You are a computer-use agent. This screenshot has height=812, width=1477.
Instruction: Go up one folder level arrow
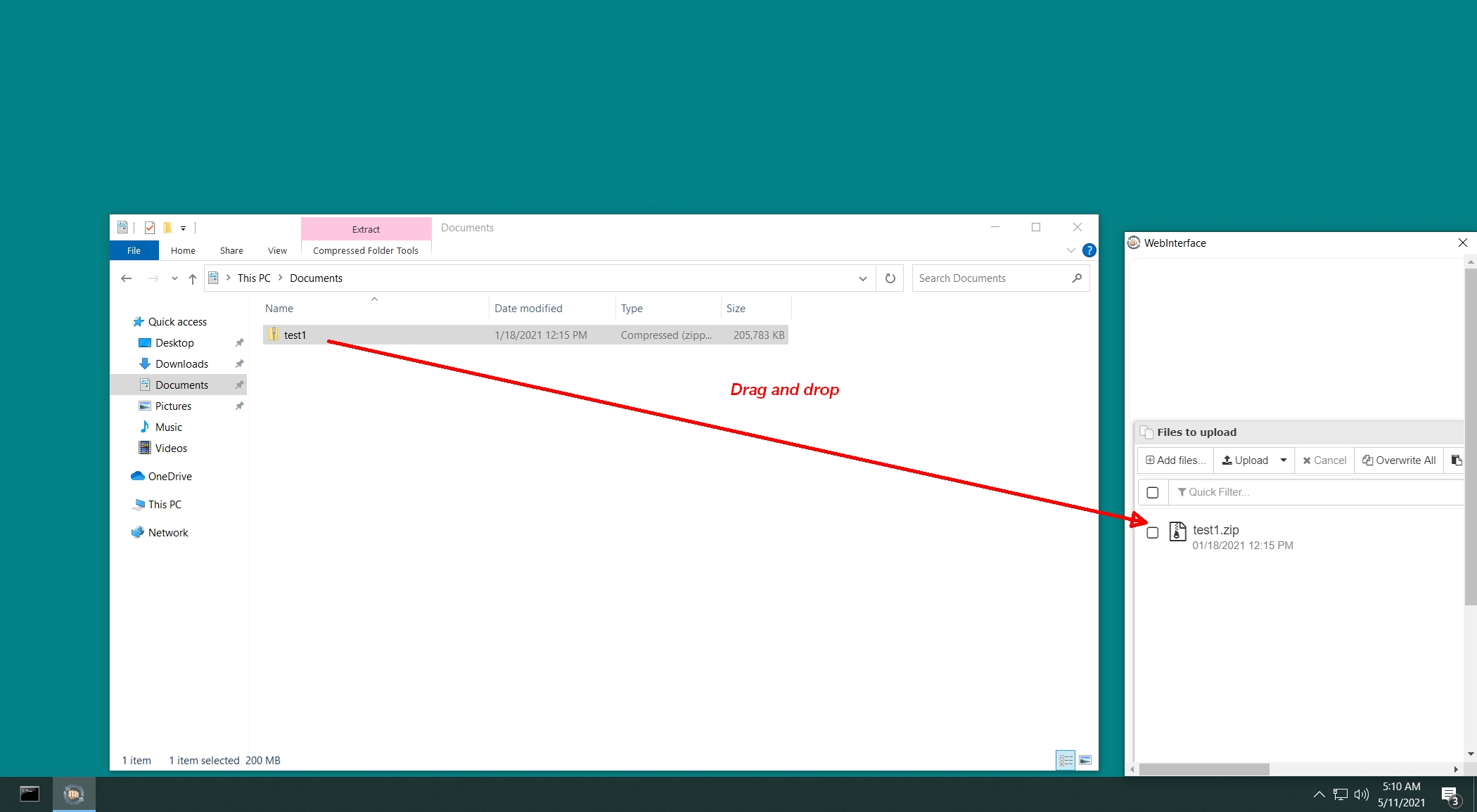192,278
